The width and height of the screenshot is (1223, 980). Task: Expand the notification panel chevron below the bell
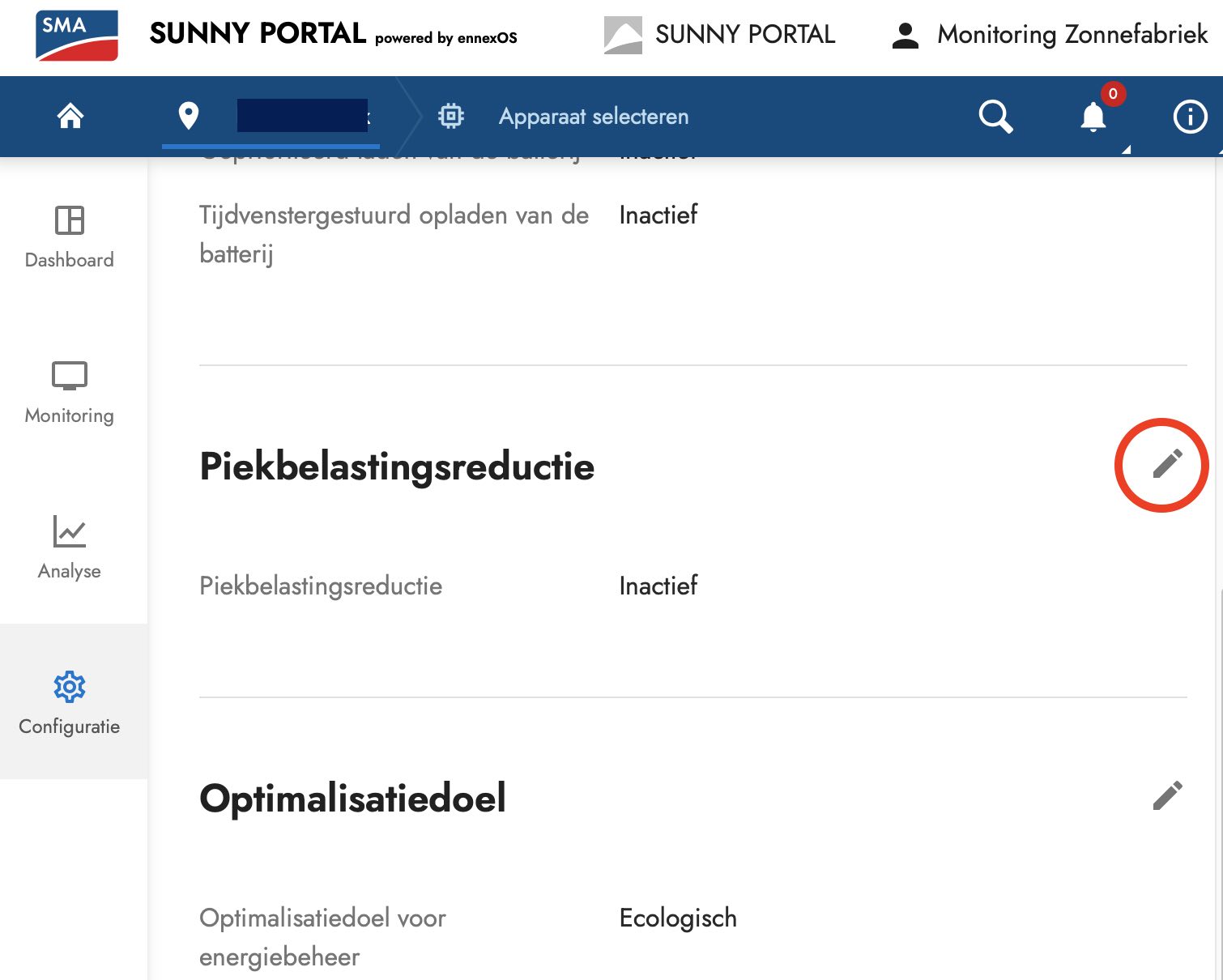1126,149
